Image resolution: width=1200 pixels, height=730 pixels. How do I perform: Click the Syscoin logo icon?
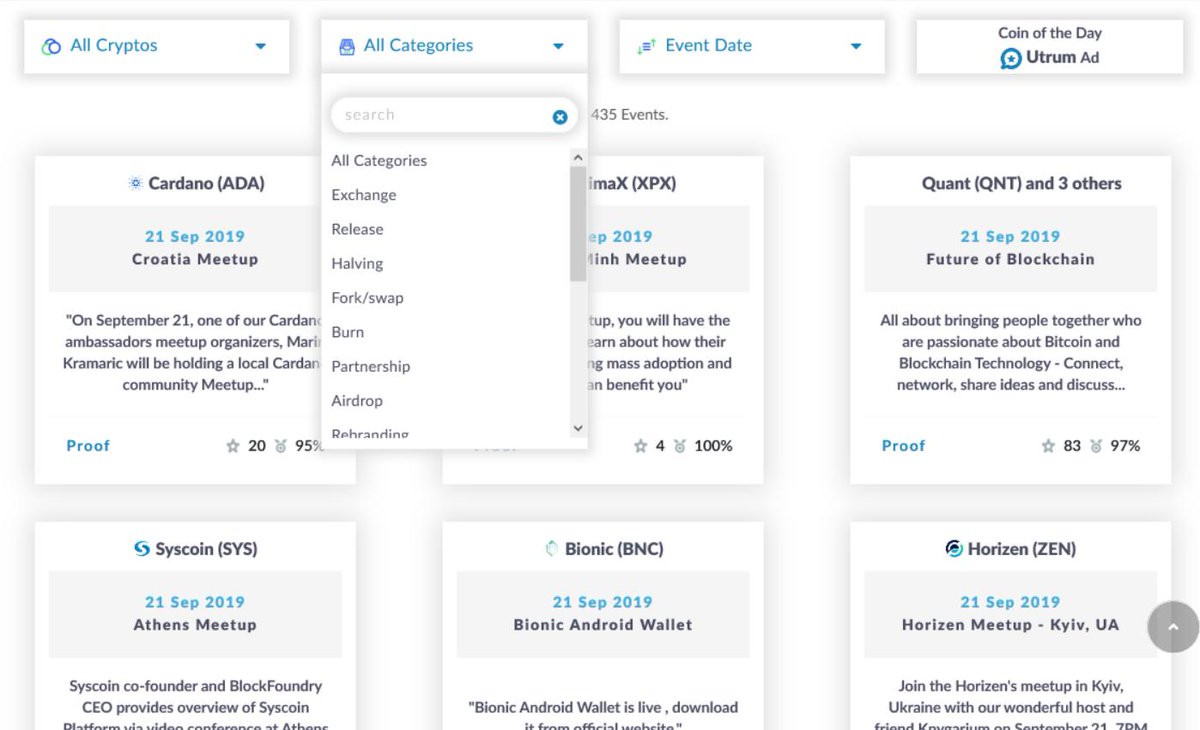[141, 549]
